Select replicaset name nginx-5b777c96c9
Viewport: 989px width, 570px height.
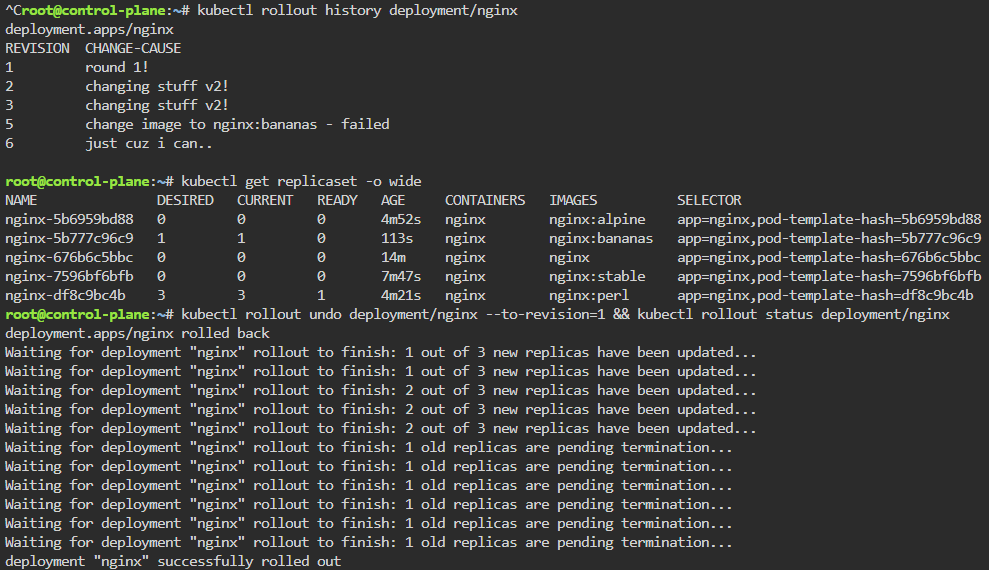point(69,238)
